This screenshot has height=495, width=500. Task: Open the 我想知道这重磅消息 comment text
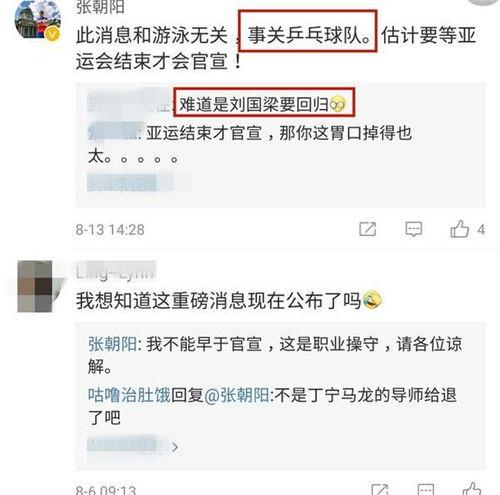(219, 301)
